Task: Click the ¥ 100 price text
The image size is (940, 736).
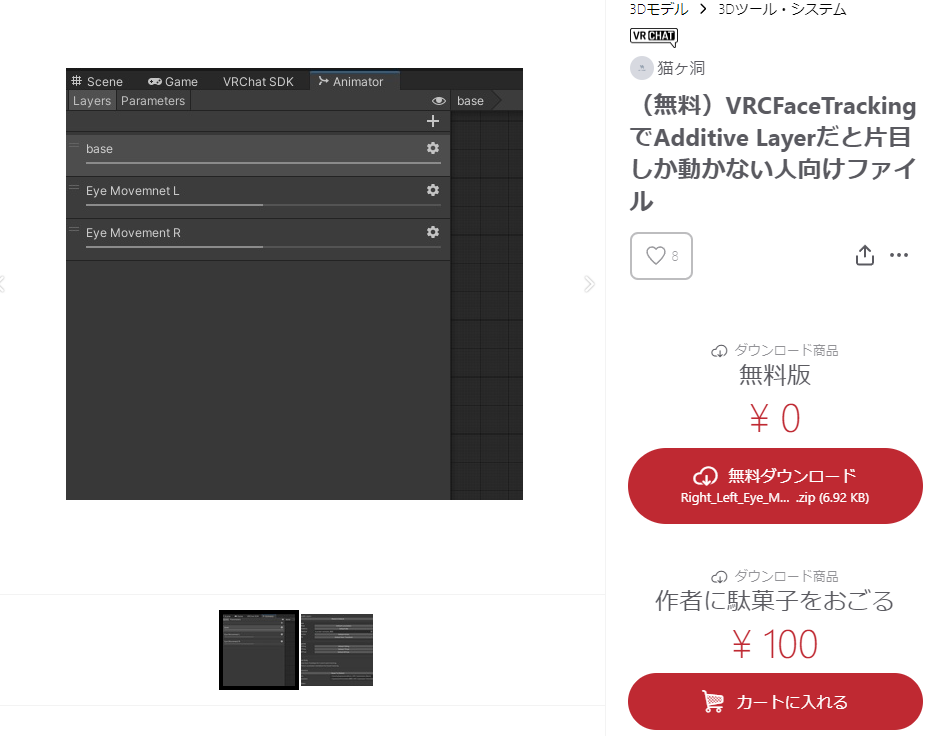Action: (775, 645)
